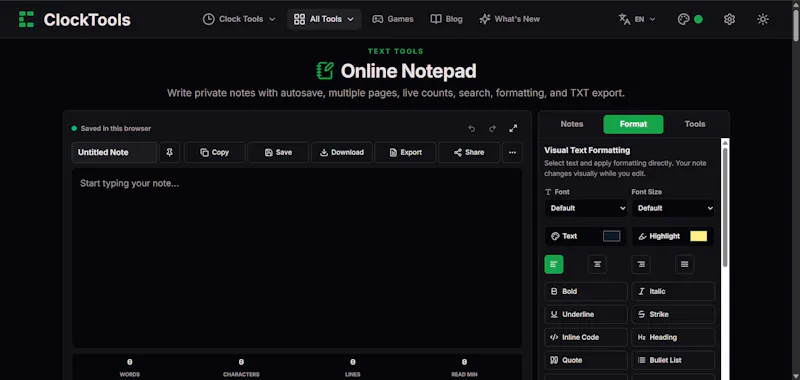This screenshot has height=380, width=800.
Task: Insert a Bullet List
Action: pyautogui.click(x=673, y=360)
